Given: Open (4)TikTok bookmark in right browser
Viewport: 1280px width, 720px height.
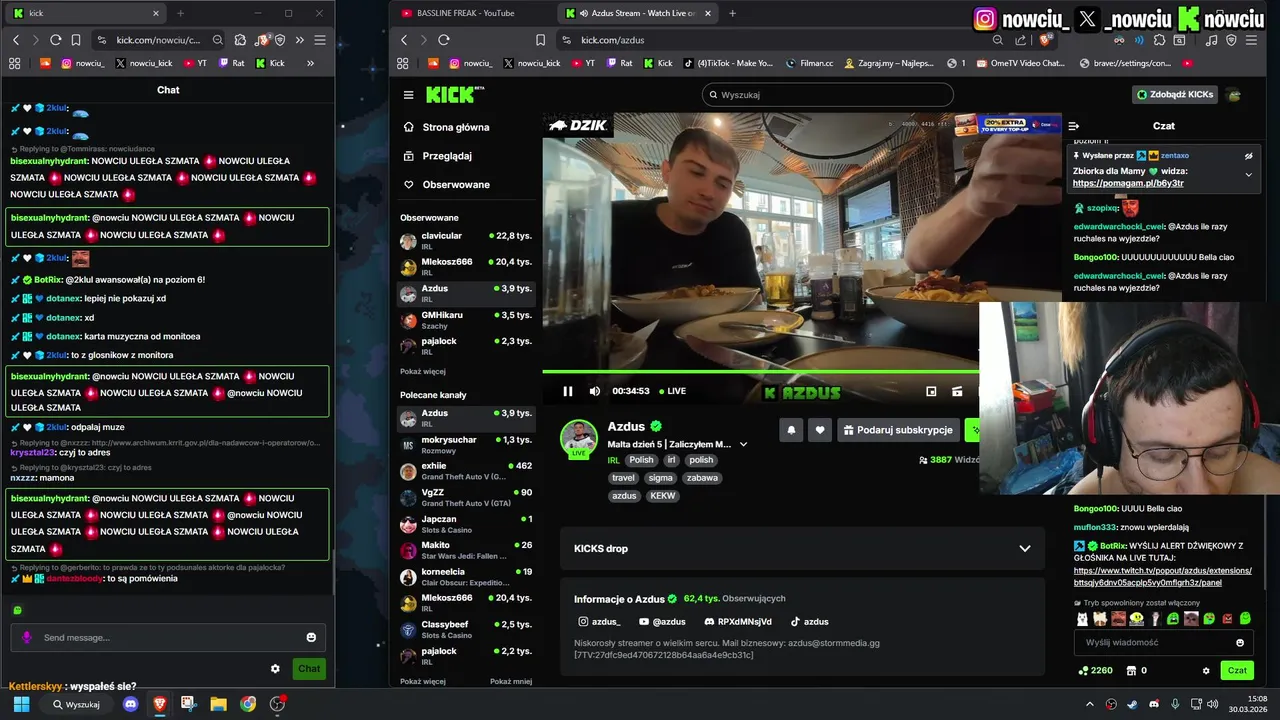Looking at the screenshot, I should click(728, 63).
